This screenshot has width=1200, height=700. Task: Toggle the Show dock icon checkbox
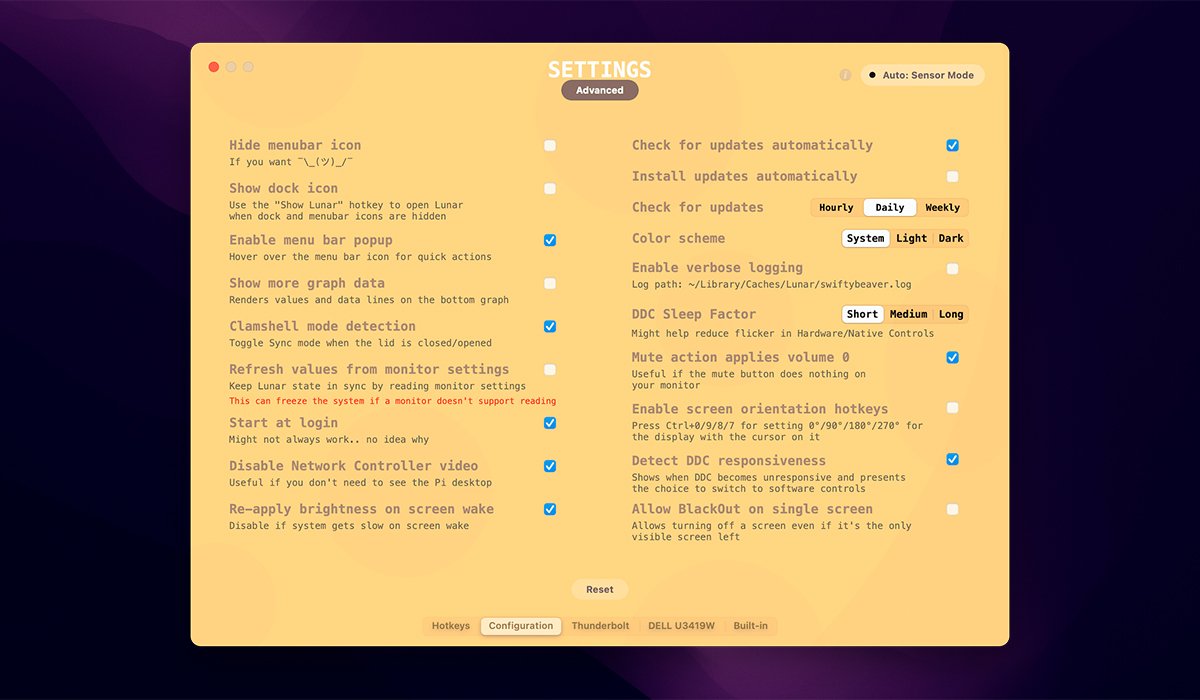coord(550,189)
